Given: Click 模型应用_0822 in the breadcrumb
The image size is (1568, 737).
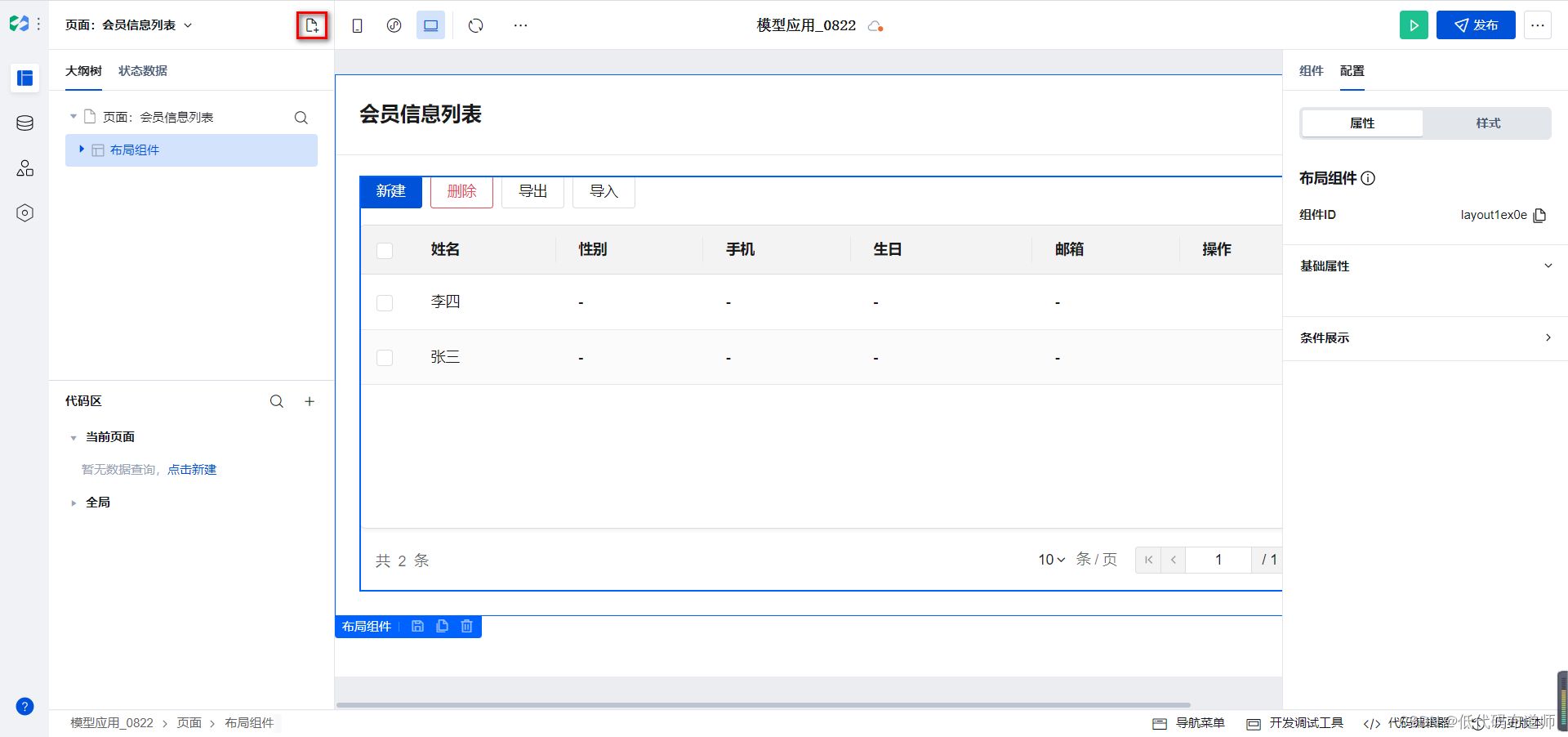Looking at the screenshot, I should [x=112, y=723].
